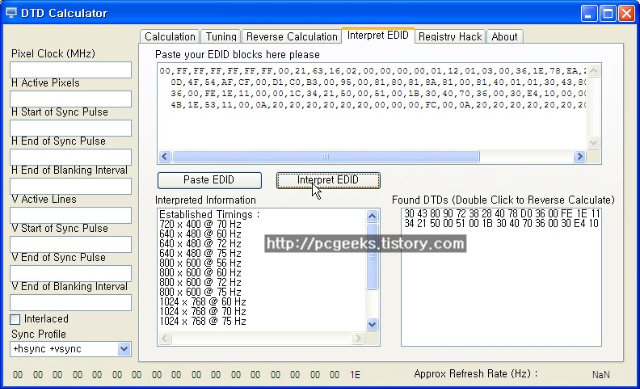The width and height of the screenshot is (640, 389).
Task: Click the Paste EDID button
Action: (209, 180)
